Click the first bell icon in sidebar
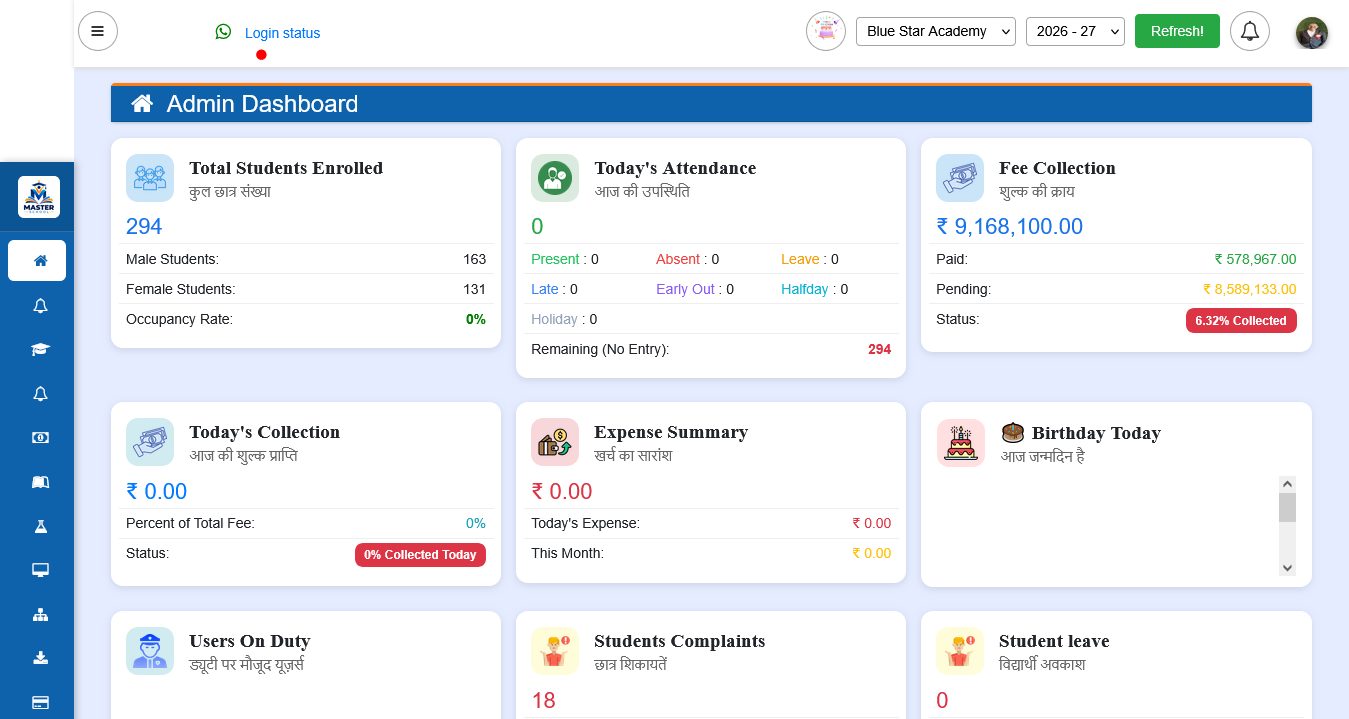 pyautogui.click(x=40, y=306)
